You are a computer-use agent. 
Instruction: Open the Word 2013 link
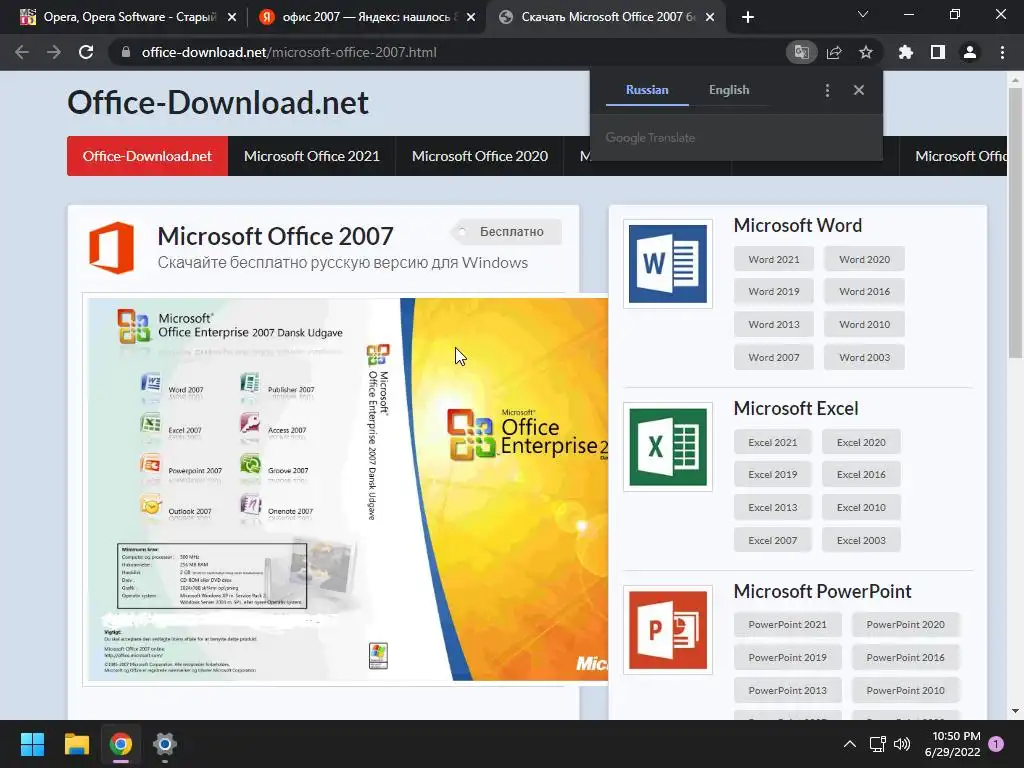pyautogui.click(x=774, y=324)
